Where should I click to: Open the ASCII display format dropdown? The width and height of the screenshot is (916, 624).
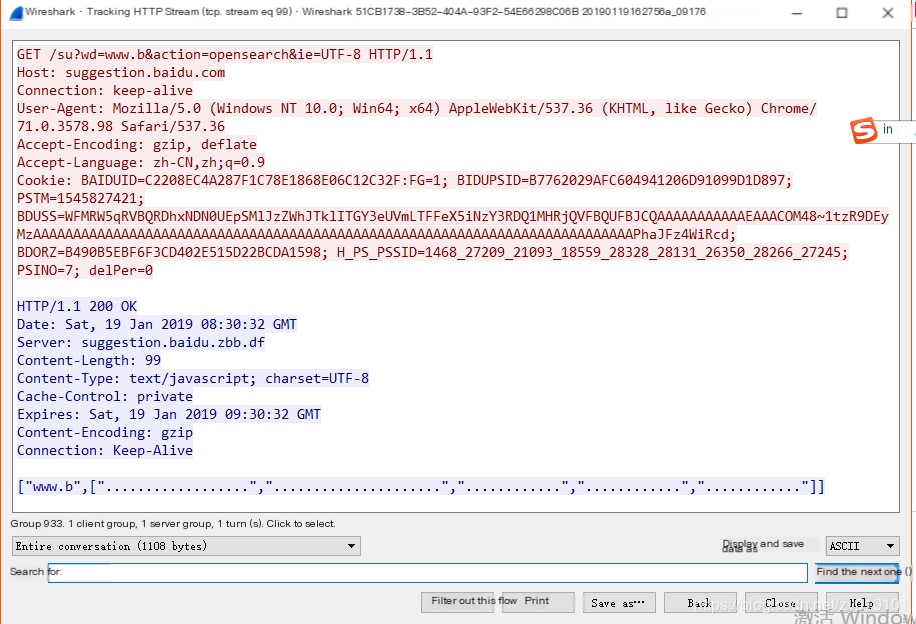(862, 546)
